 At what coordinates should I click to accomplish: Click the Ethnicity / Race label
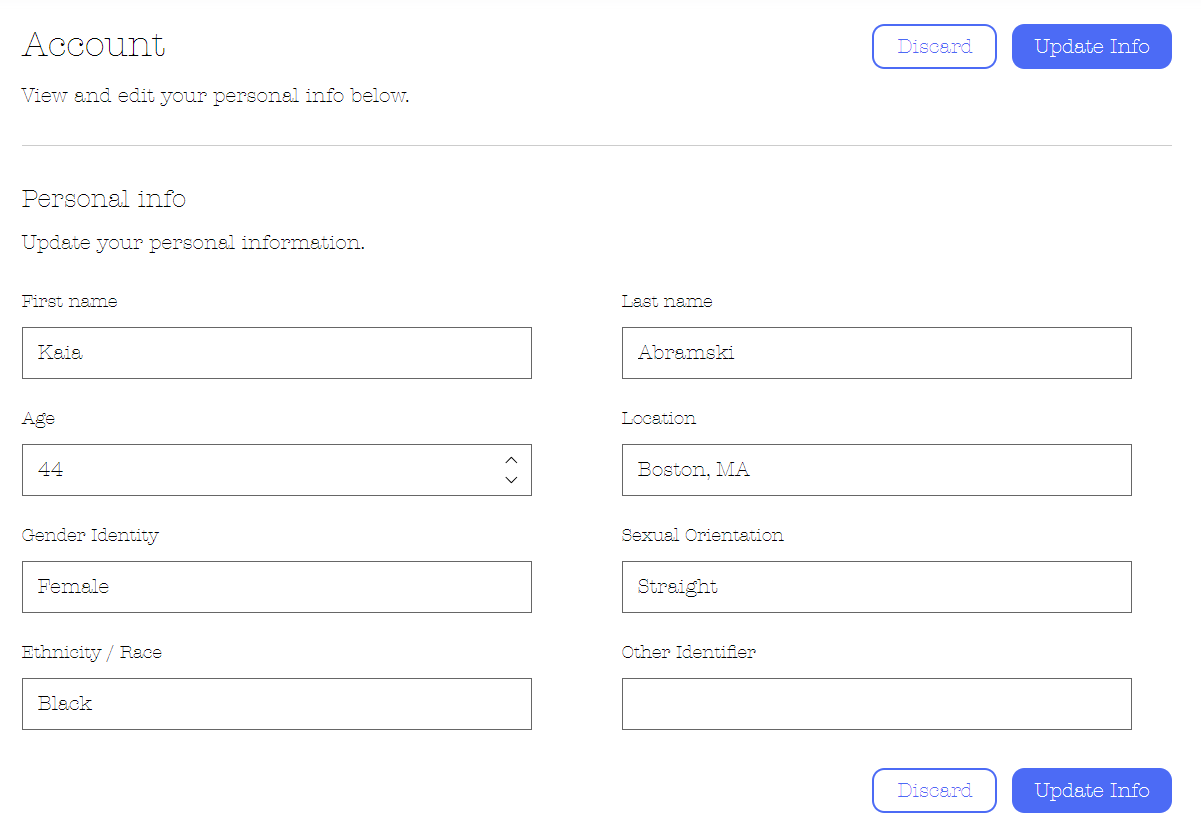point(92,652)
